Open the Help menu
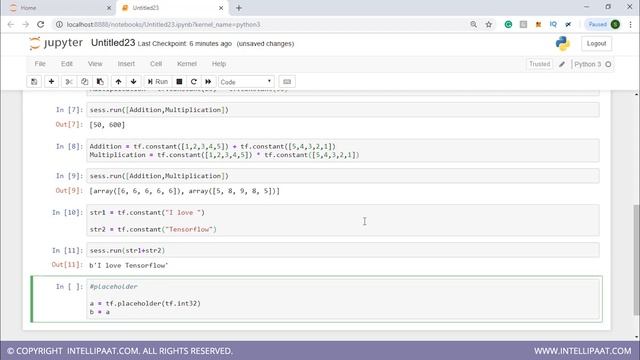Screen dimensions: 640x360 pyautogui.click(x=219, y=64)
